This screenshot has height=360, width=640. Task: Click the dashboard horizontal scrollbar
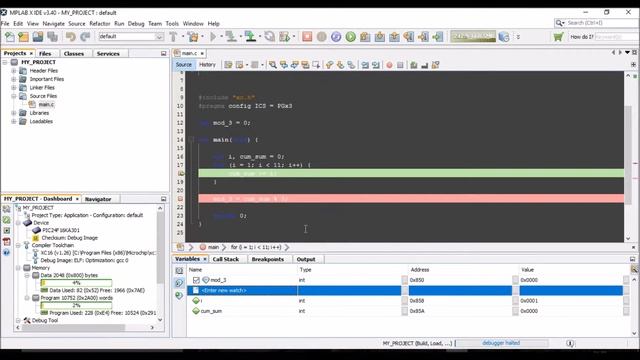(x=73, y=327)
